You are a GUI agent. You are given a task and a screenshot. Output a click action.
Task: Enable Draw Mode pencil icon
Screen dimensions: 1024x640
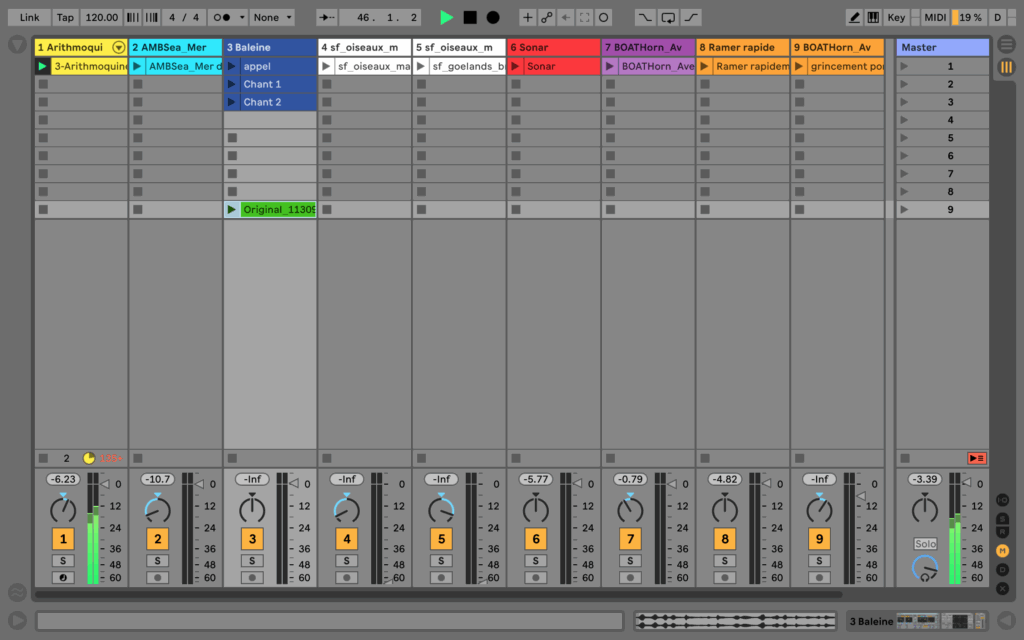click(854, 17)
